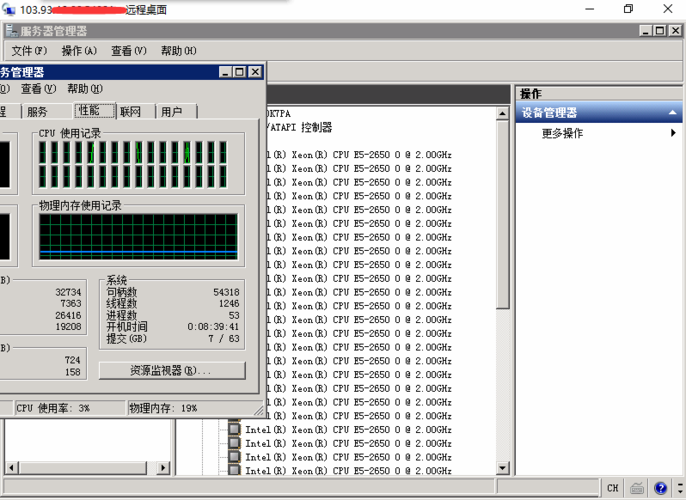Click the device list scroll-up arrow
The width and height of the screenshot is (686, 500).
pos(502,114)
